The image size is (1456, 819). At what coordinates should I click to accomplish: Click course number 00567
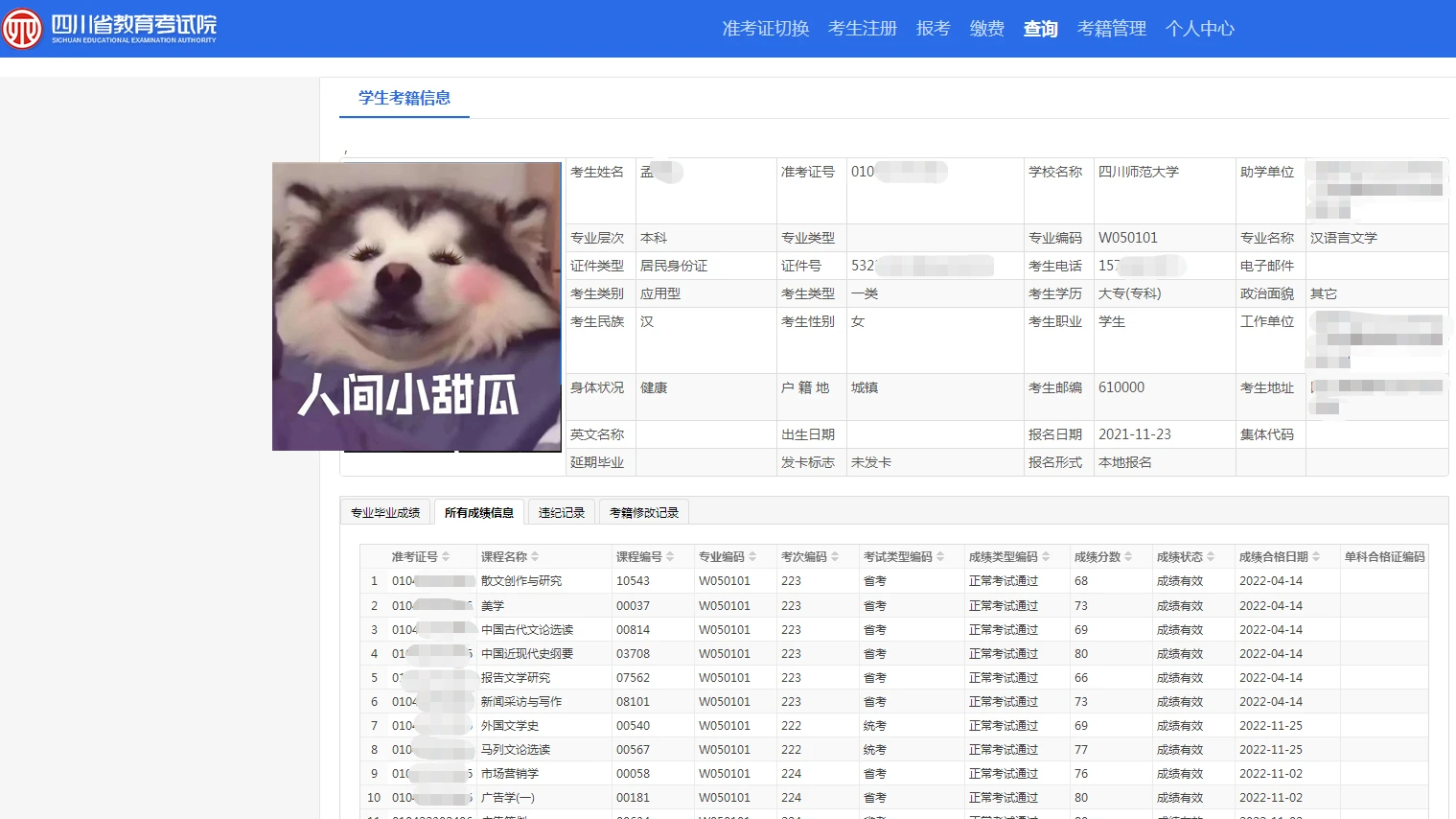tap(633, 750)
